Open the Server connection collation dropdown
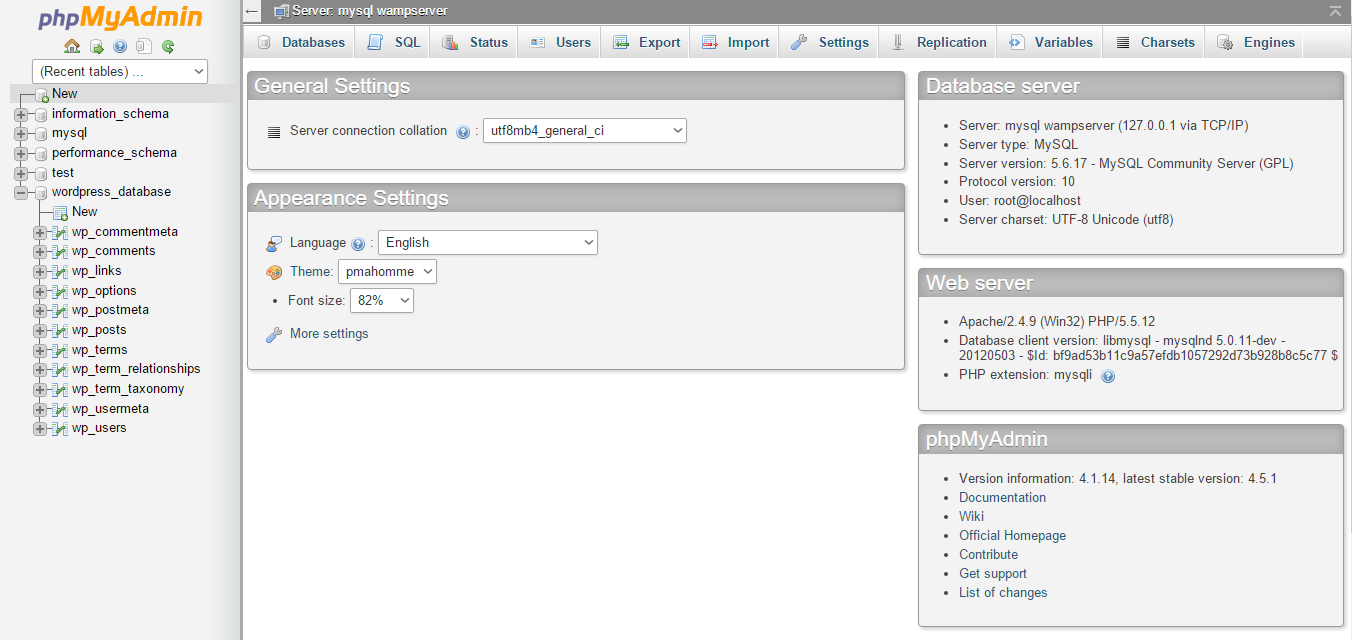 pos(584,131)
